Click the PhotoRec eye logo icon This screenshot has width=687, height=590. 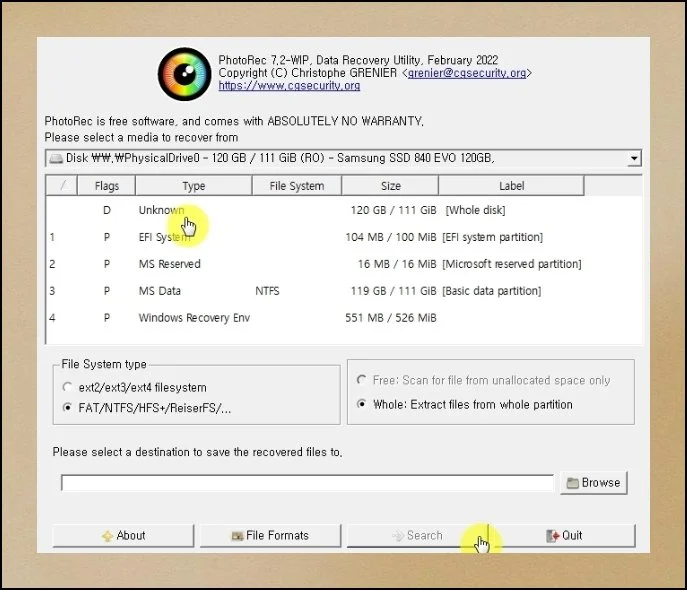coord(184,74)
